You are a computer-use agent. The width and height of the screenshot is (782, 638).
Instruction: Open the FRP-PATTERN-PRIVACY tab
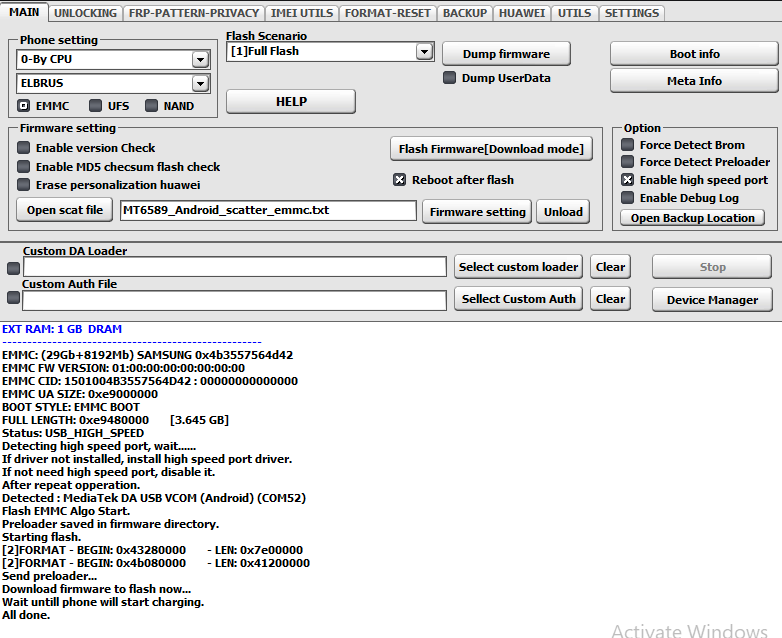click(x=194, y=13)
